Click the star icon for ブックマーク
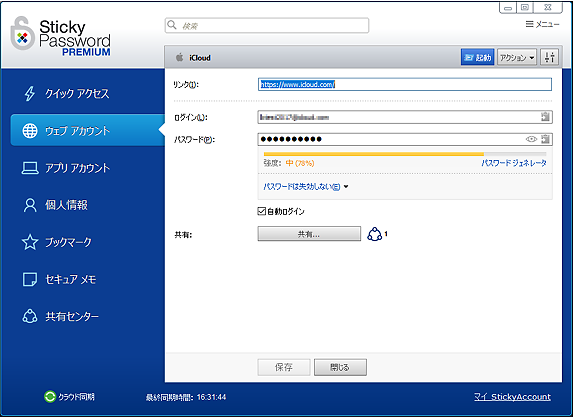Screen dimensions: 574x417 coord(30,242)
